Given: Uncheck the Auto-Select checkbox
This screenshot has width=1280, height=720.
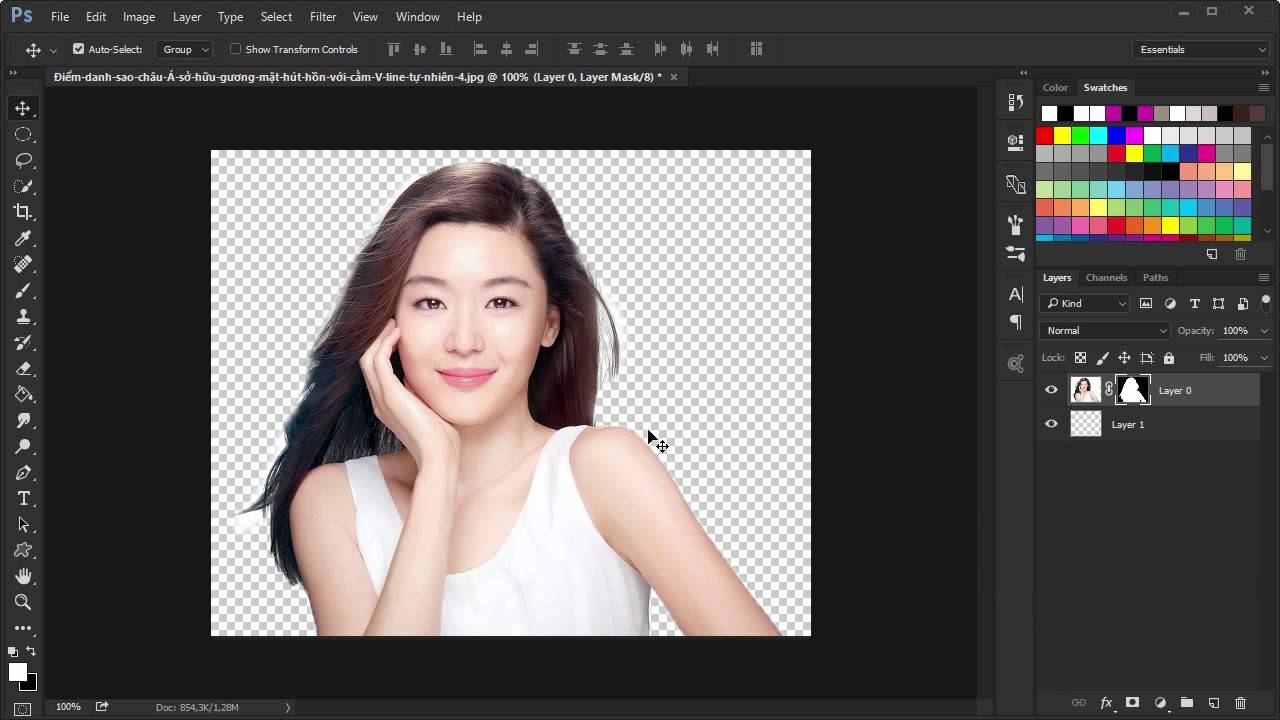Looking at the screenshot, I should 79,49.
